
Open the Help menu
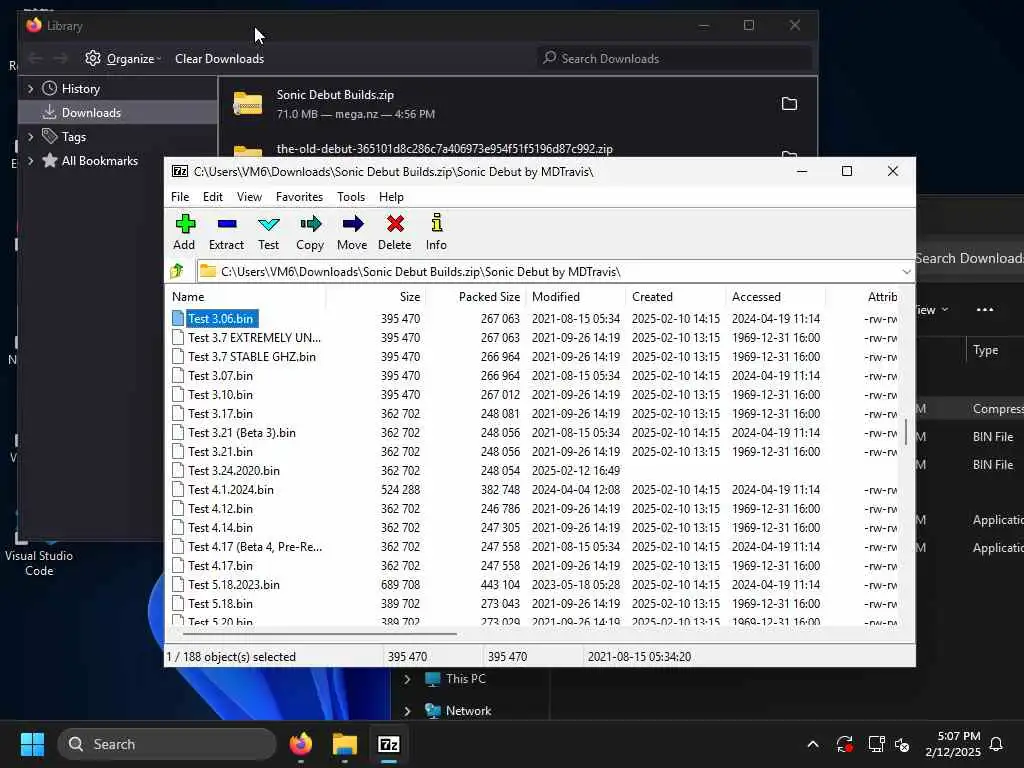391,197
